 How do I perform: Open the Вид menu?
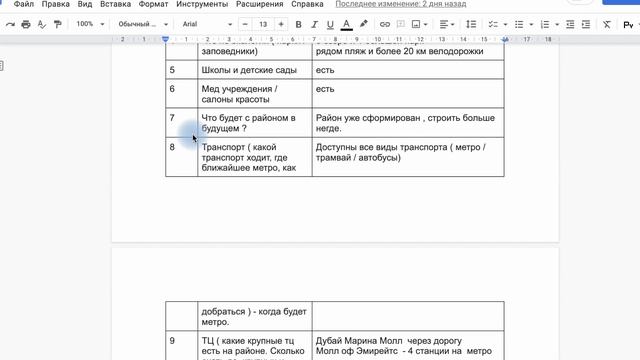(85, 4)
